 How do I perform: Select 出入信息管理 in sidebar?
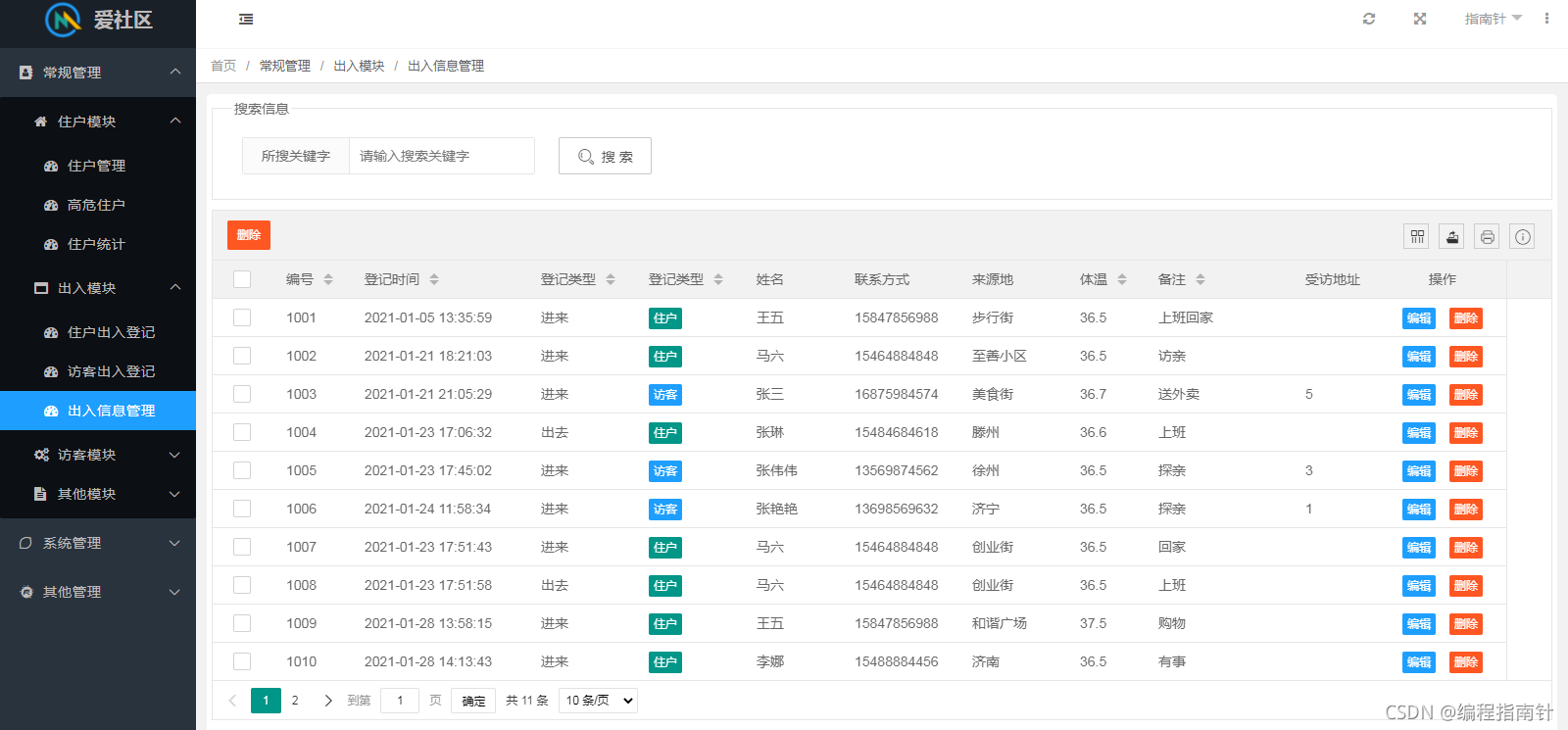coord(98,411)
